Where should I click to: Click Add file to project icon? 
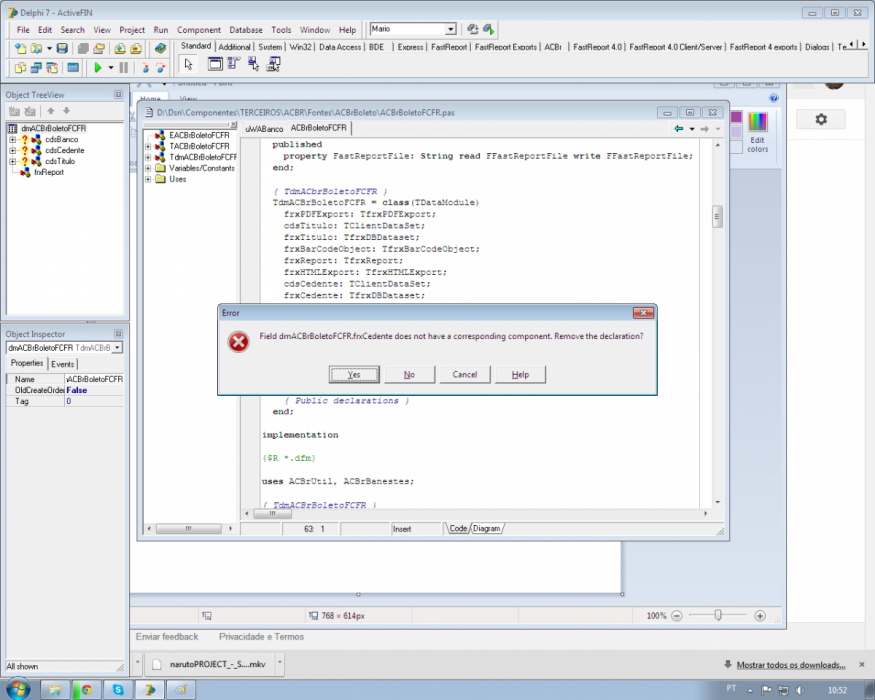120,49
